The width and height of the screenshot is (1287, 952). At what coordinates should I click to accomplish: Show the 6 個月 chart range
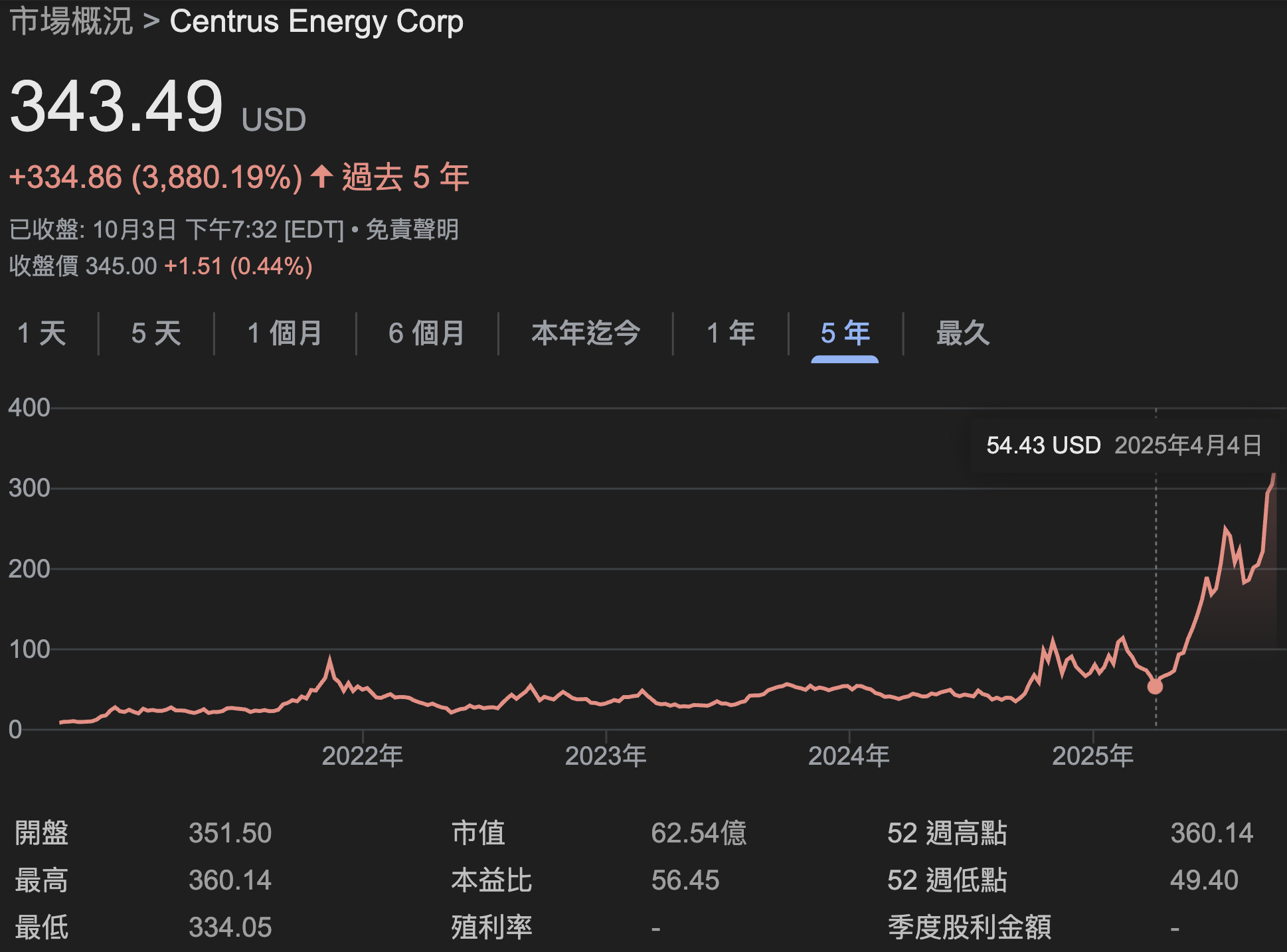click(426, 333)
